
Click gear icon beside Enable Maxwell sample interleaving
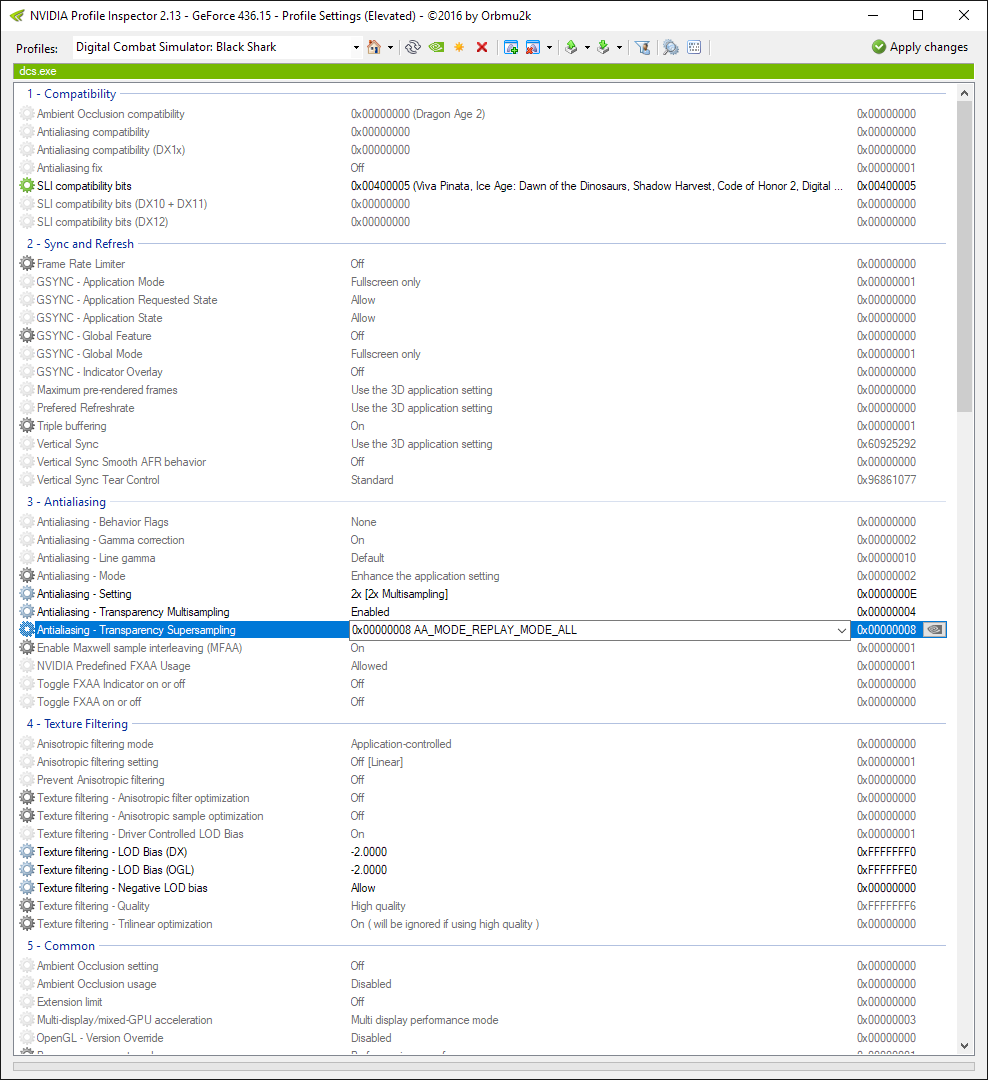coord(27,647)
